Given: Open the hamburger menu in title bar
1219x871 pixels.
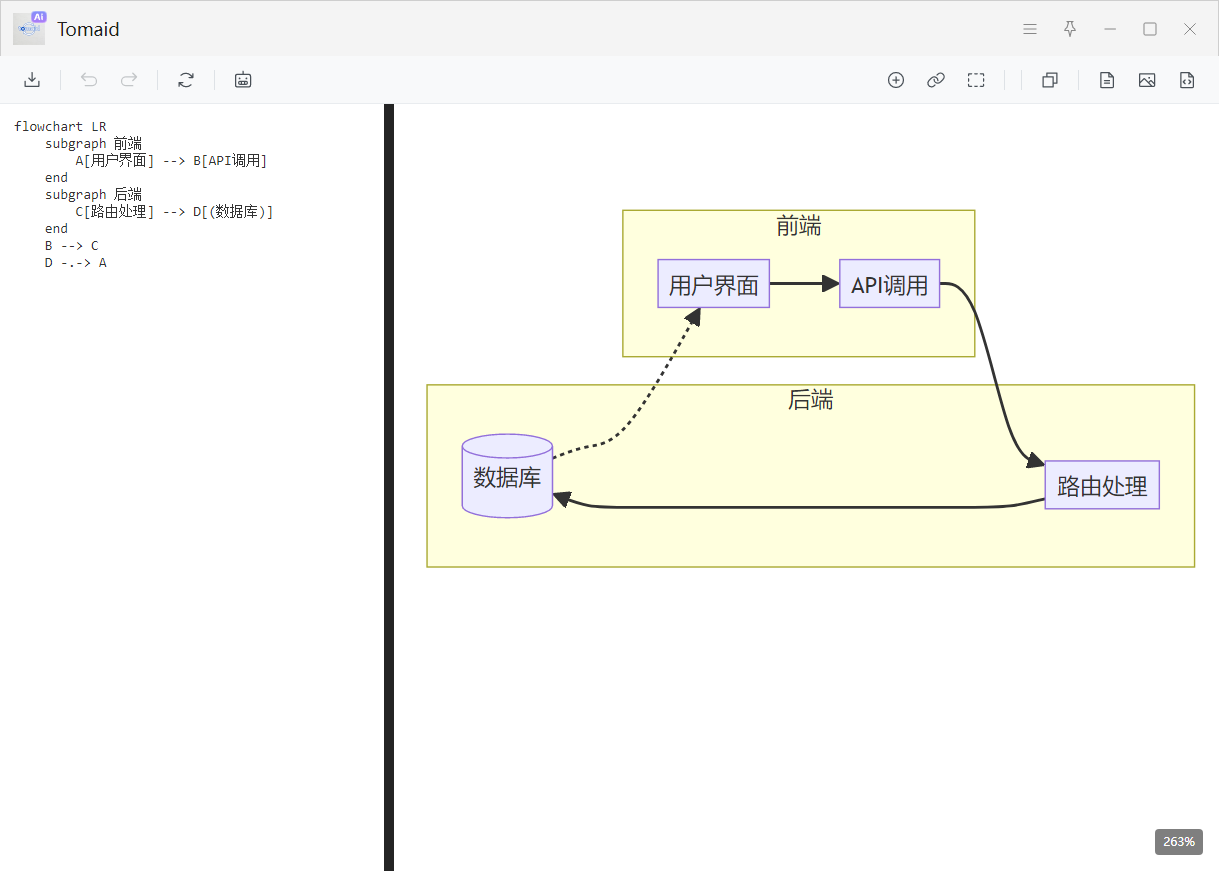Looking at the screenshot, I should 1030,29.
